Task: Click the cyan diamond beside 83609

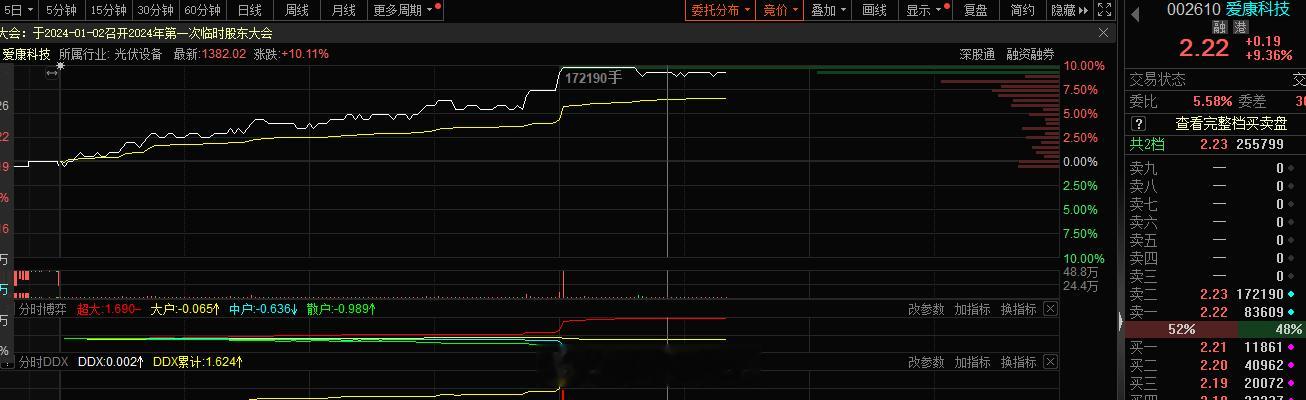Action: click(x=1292, y=312)
